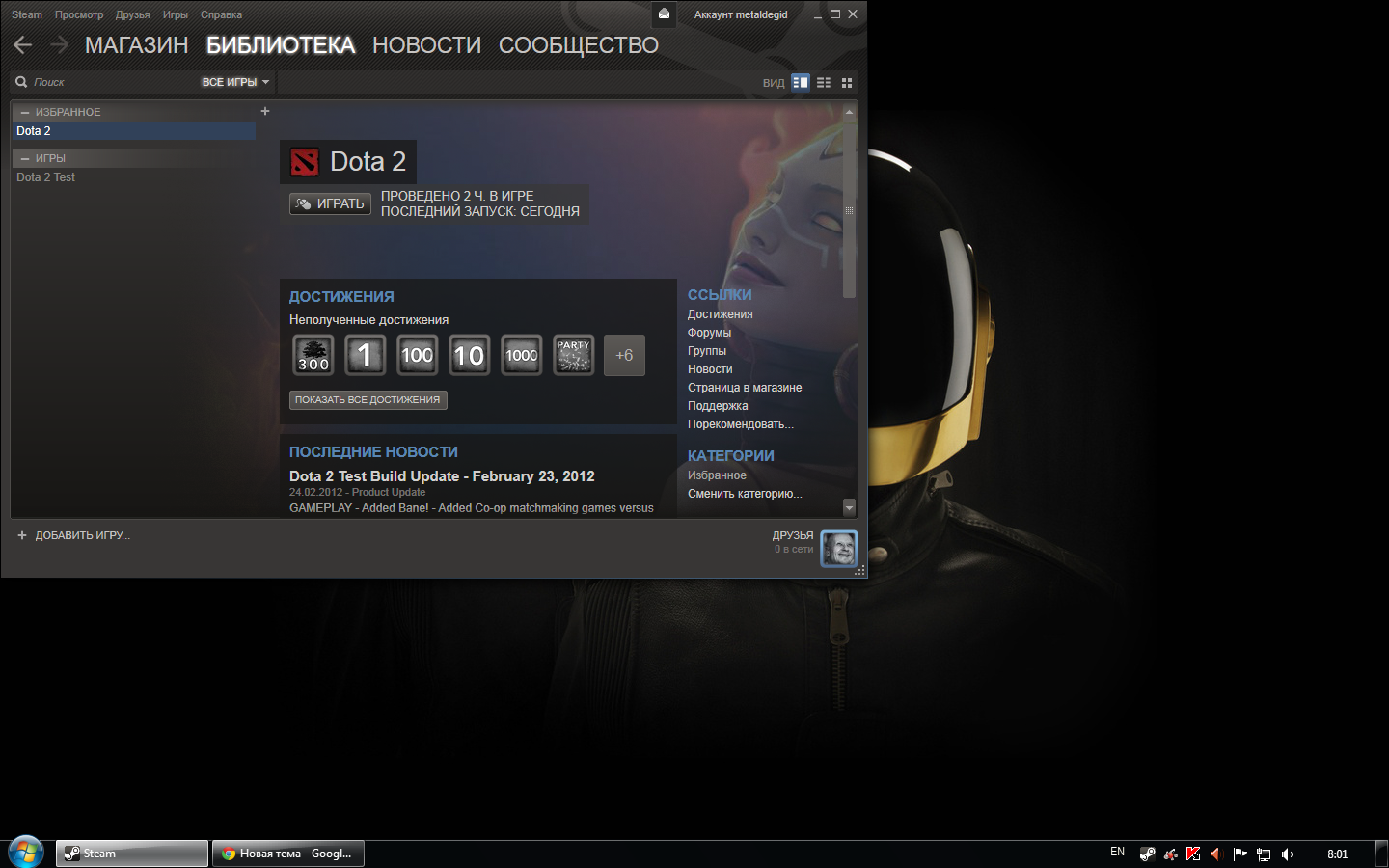Select the 300 achievement icon

click(313, 355)
